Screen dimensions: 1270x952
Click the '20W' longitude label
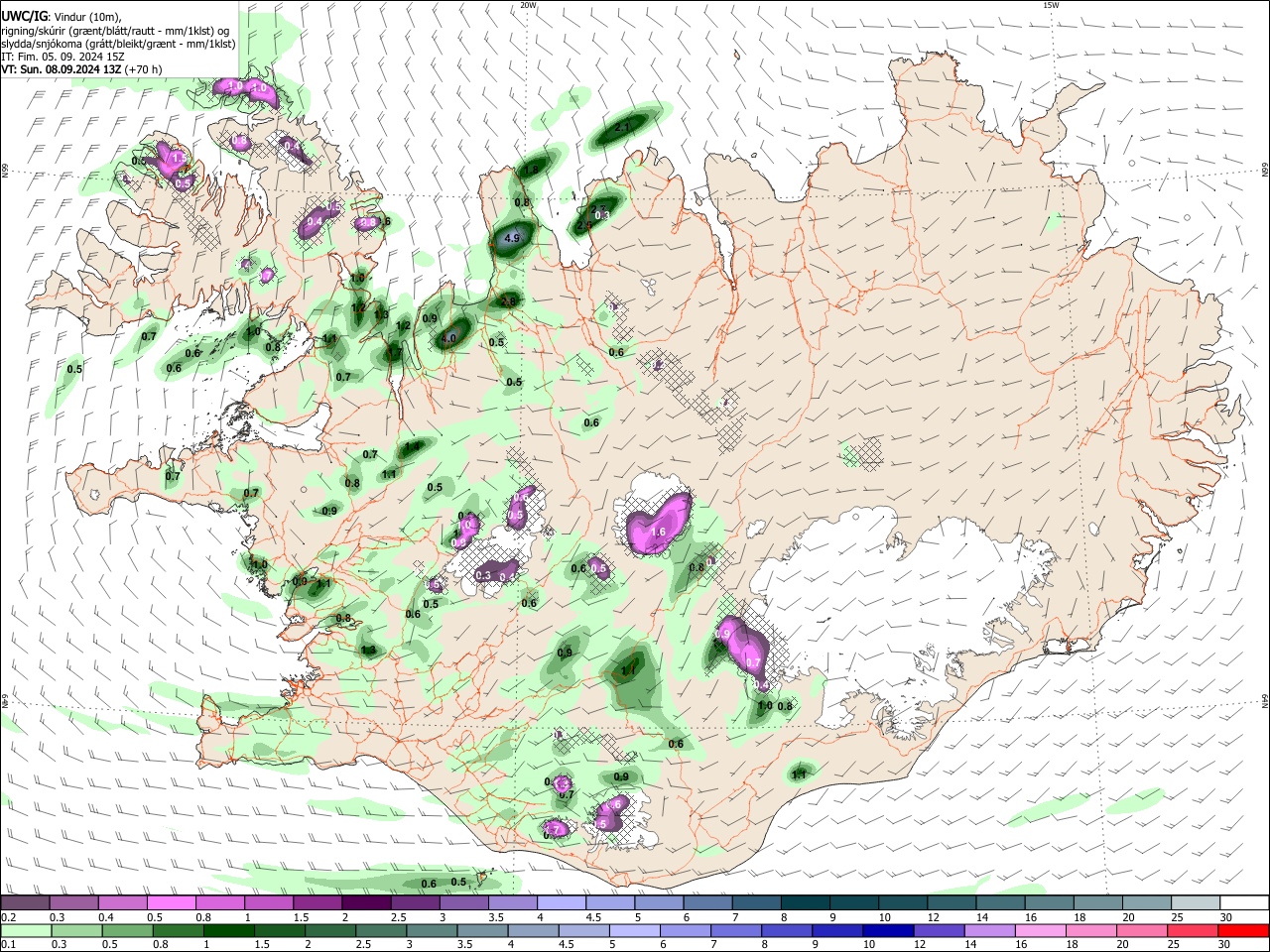pos(528,5)
